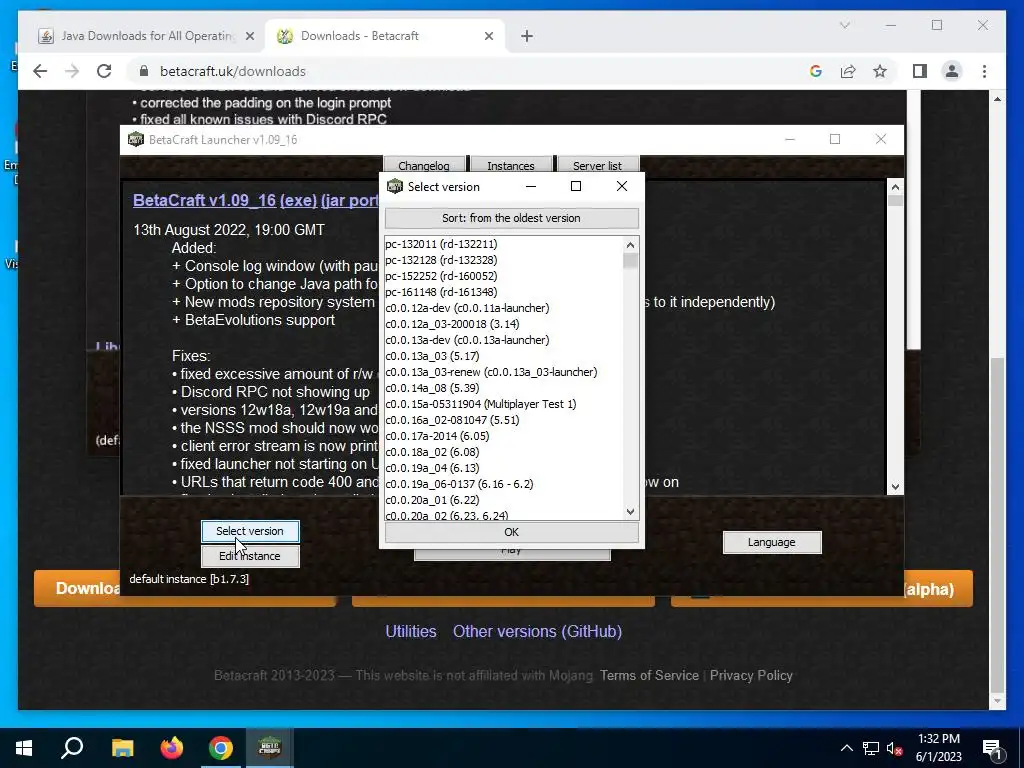Click version list scrollbar up arrow
Viewport: 1024px width, 768px height.
tap(630, 245)
